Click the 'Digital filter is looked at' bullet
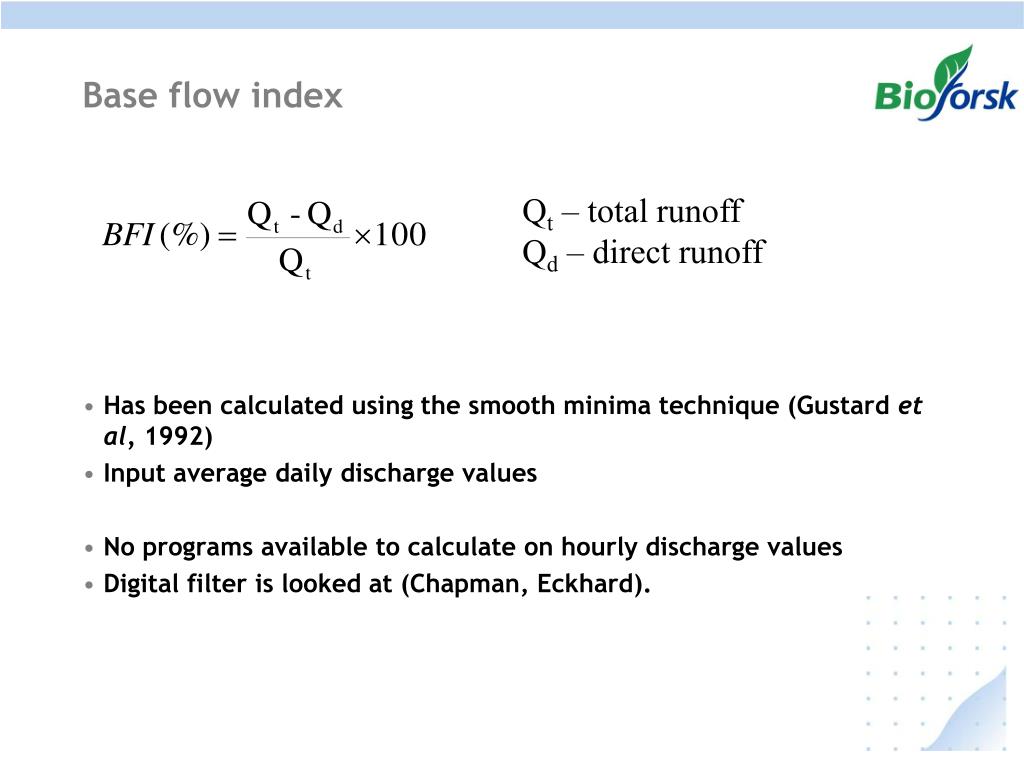Viewport: 1024px width, 768px height. [377, 584]
